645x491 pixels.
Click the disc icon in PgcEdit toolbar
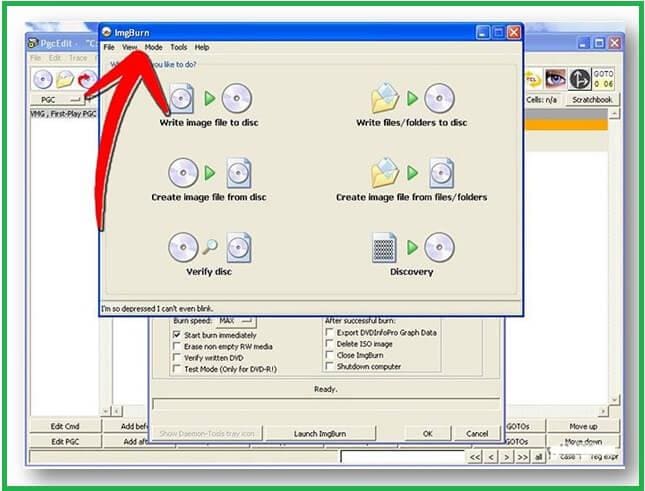[43, 79]
